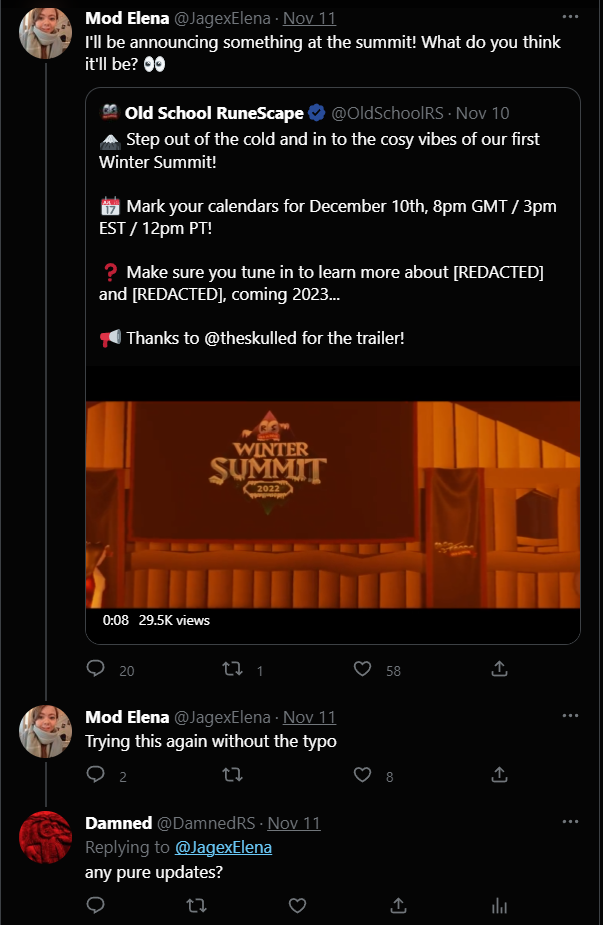Like Damned's 'any pure updates?' reply
The width and height of the screenshot is (603, 925).
(x=297, y=905)
